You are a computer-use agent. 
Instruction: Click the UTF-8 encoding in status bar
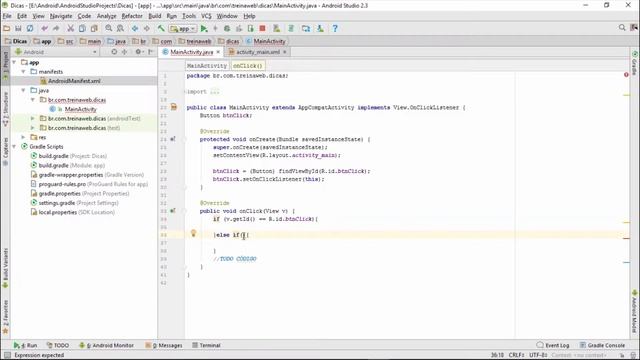(538, 355)
